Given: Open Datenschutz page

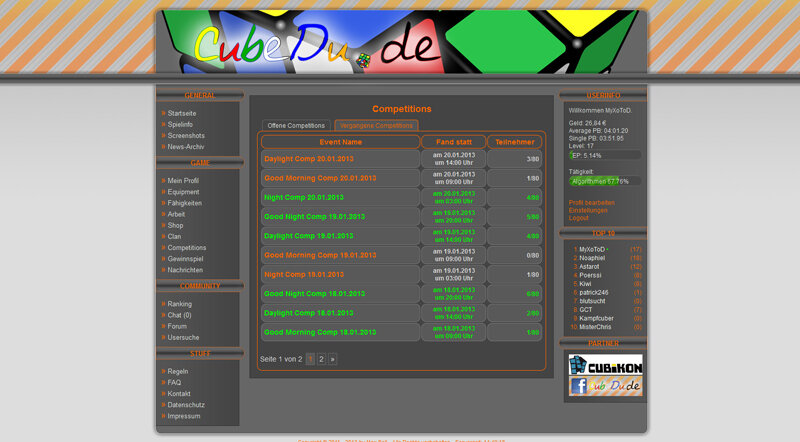Looking at the screenshot, I should [186, 405].
